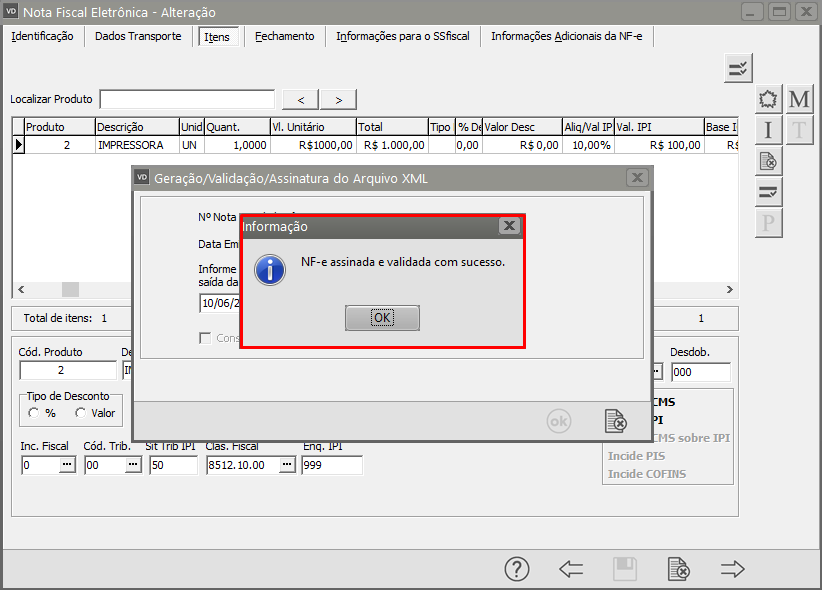
Task: Go forward with the right arrow icon
Action: [732, 569]
